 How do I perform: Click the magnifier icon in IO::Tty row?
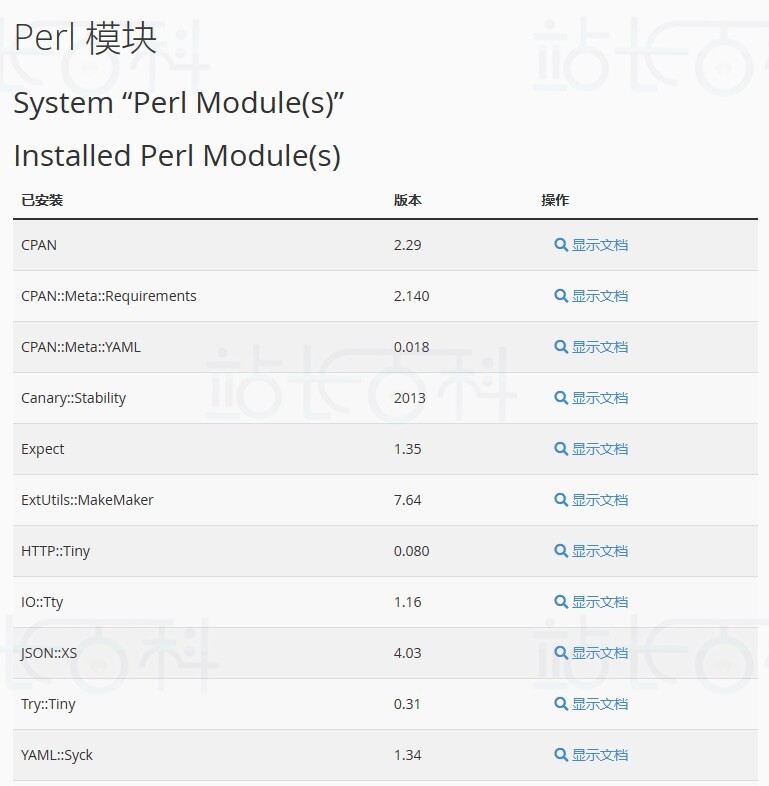(560, 602)
